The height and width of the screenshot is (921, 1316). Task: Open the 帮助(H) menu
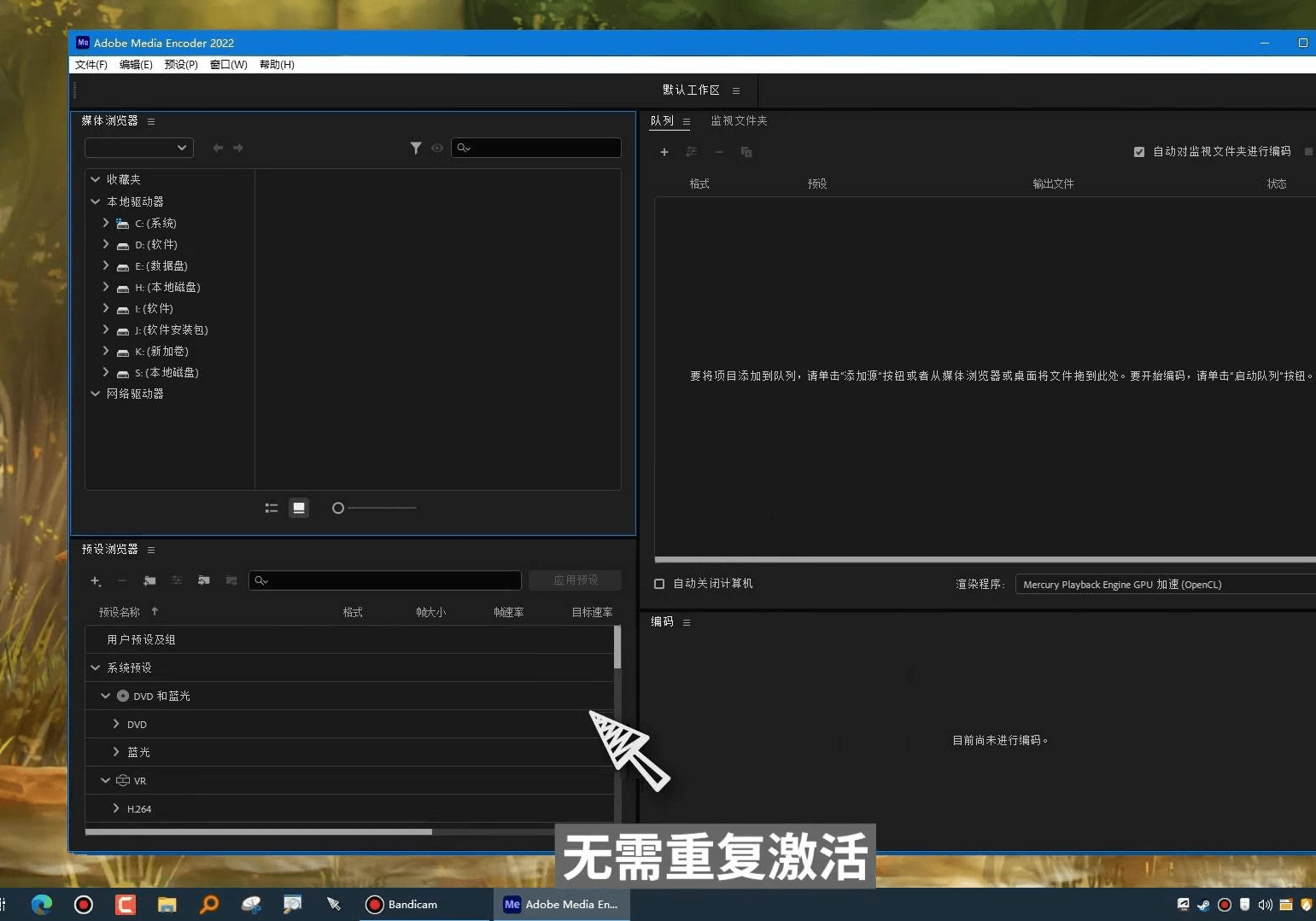tap(277, 65)
